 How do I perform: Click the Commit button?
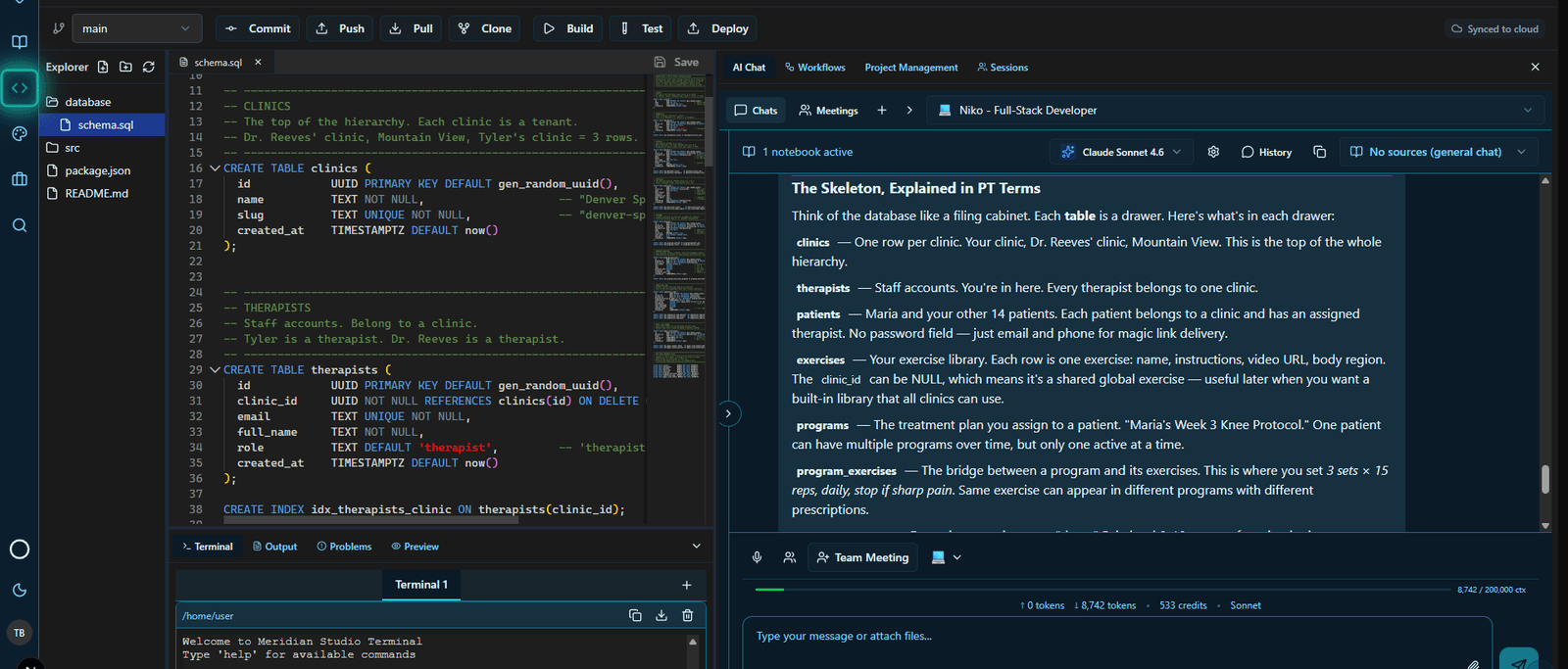pos(259,28)
